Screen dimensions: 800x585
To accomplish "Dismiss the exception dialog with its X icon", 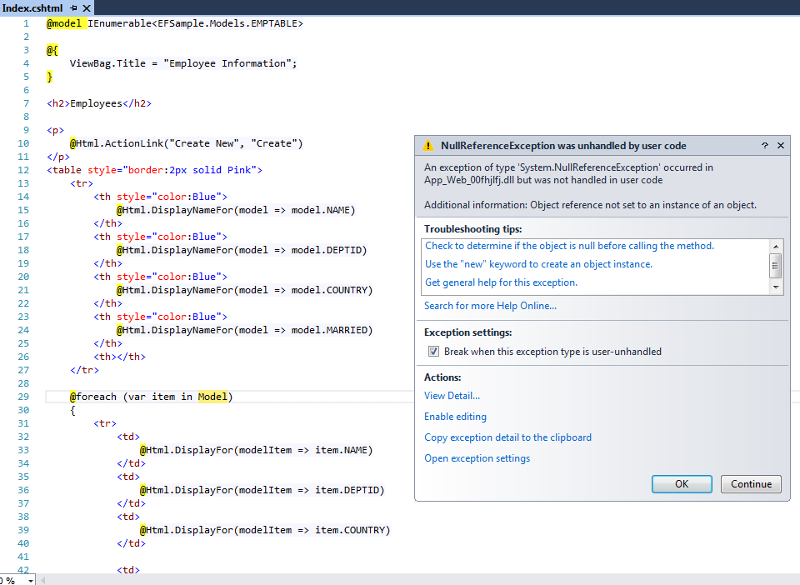I will pyautogui.click(x=781, y=145).
